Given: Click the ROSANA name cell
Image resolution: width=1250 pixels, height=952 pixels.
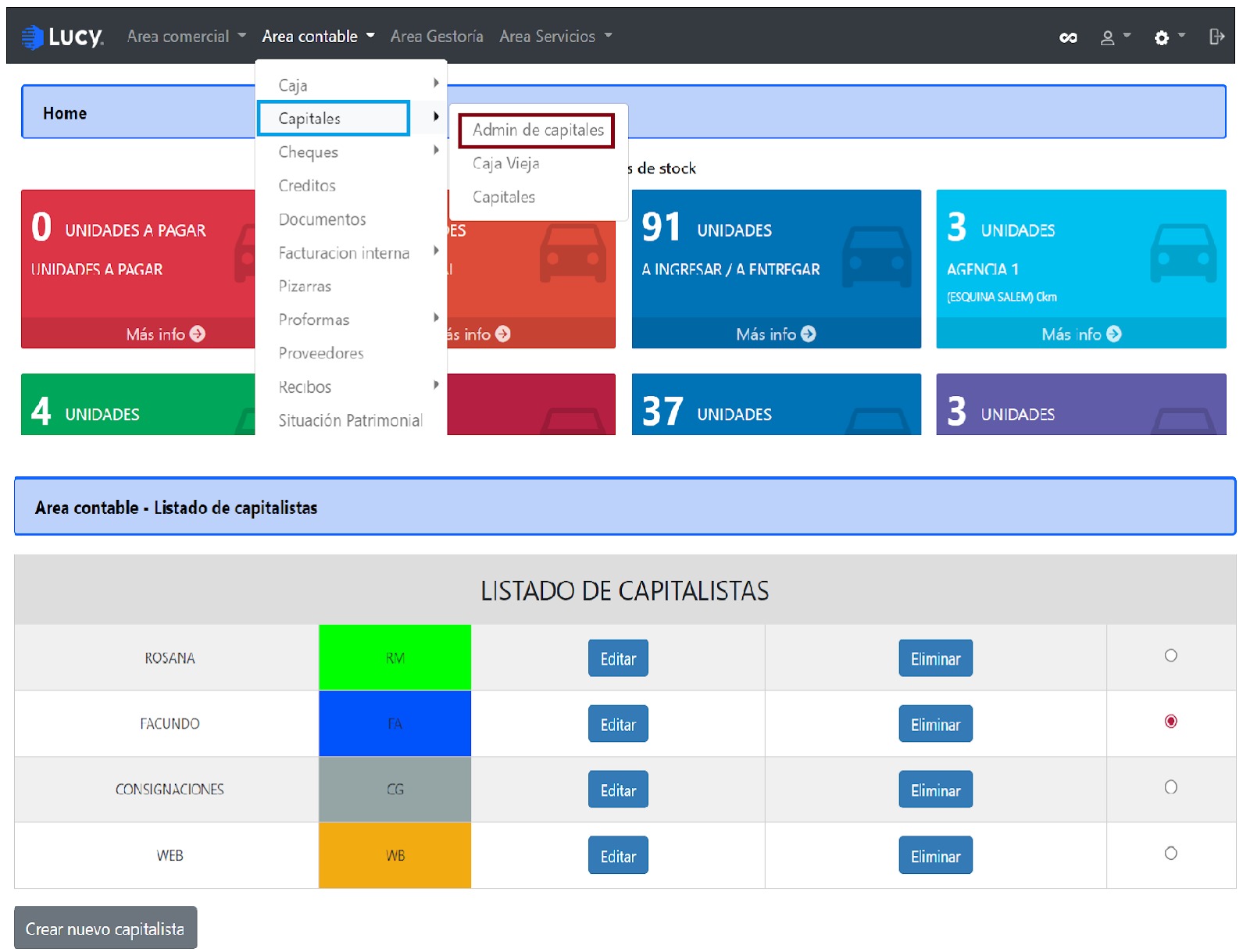Looking at the screenshot, I should (166, 658).
